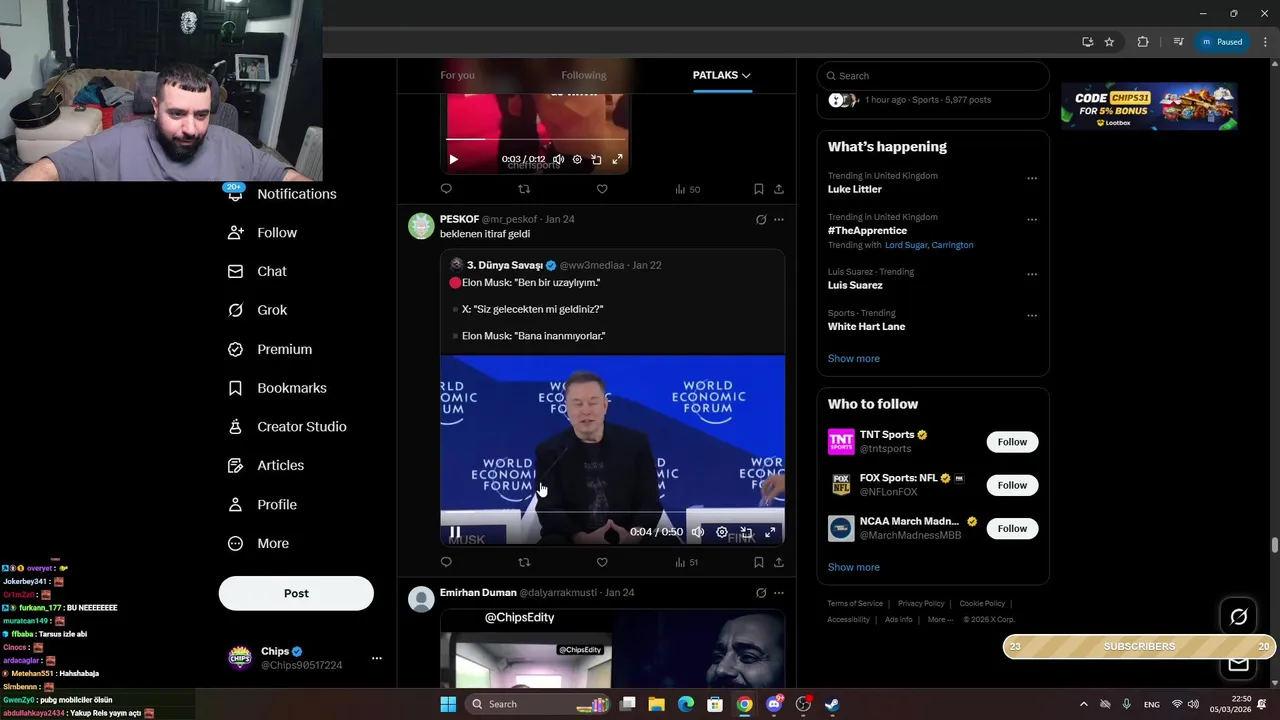The width and height of the screenshot is (1280, 720).
Task: Like PESKOF's post
Action: [602, 562]
